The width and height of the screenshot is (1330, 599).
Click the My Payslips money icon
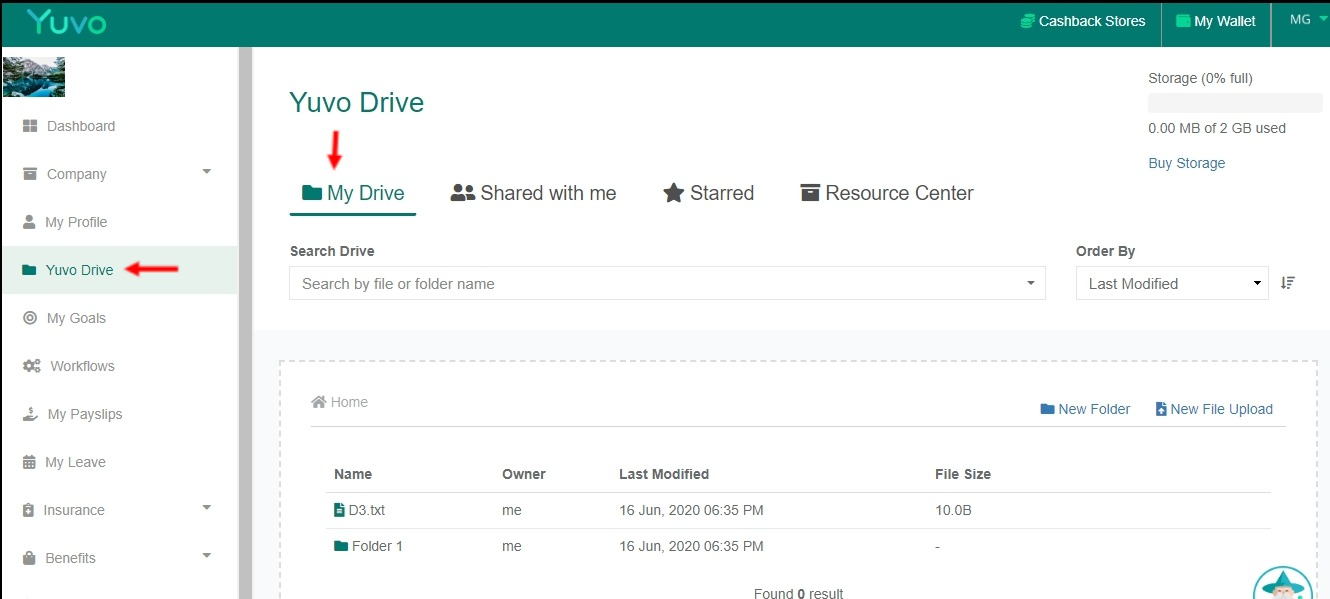pyautogui.click(x=30, y=414)
